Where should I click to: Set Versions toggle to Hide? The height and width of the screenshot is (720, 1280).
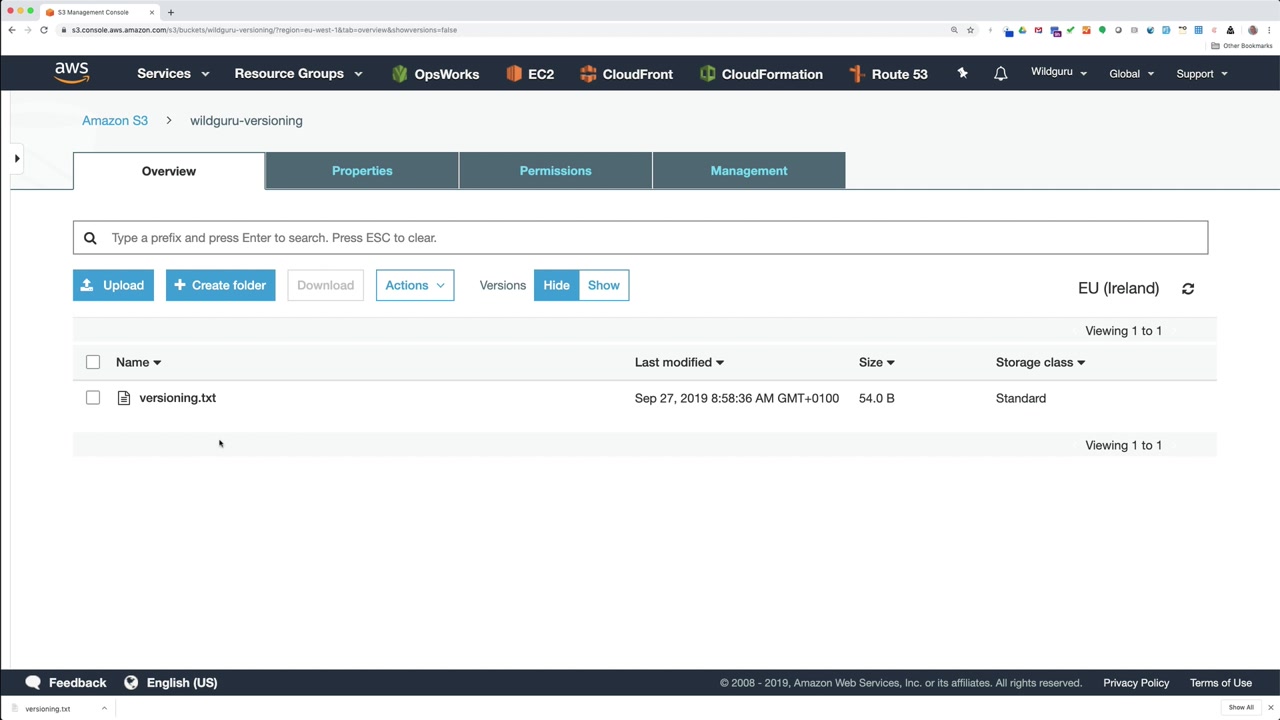[556, 285]
